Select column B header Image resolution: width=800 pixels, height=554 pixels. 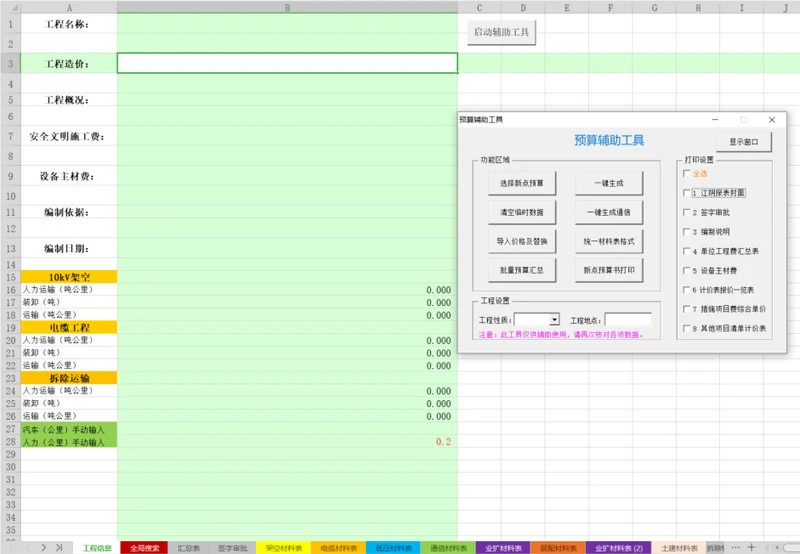coord(288,8)
